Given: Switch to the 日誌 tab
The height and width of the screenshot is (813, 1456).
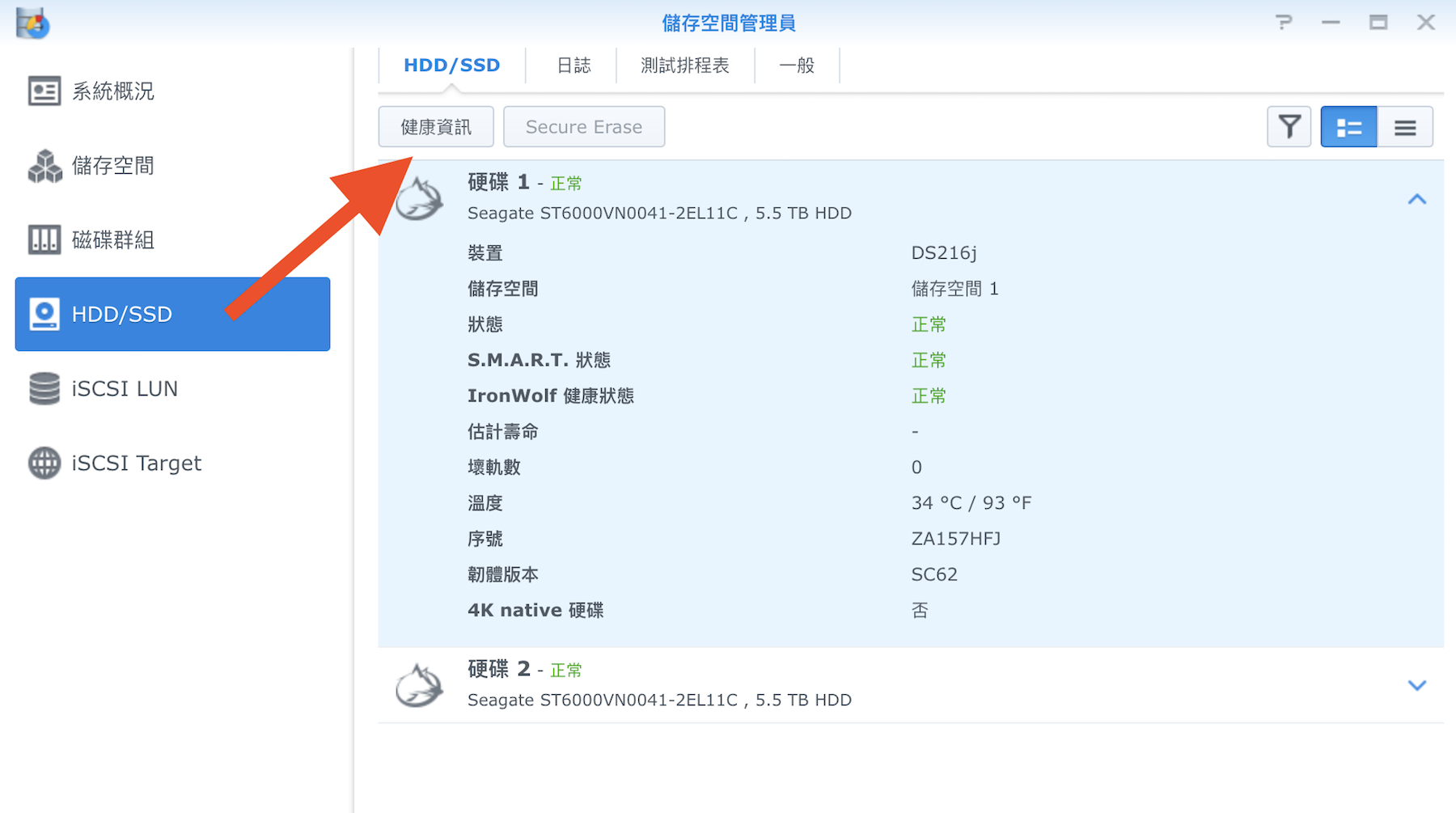Looking at the screenshot, I should [x=574, y=66].
